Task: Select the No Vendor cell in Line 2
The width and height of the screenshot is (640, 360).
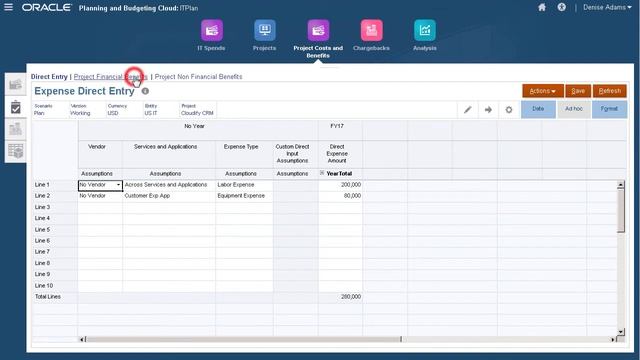Action: 100,196
